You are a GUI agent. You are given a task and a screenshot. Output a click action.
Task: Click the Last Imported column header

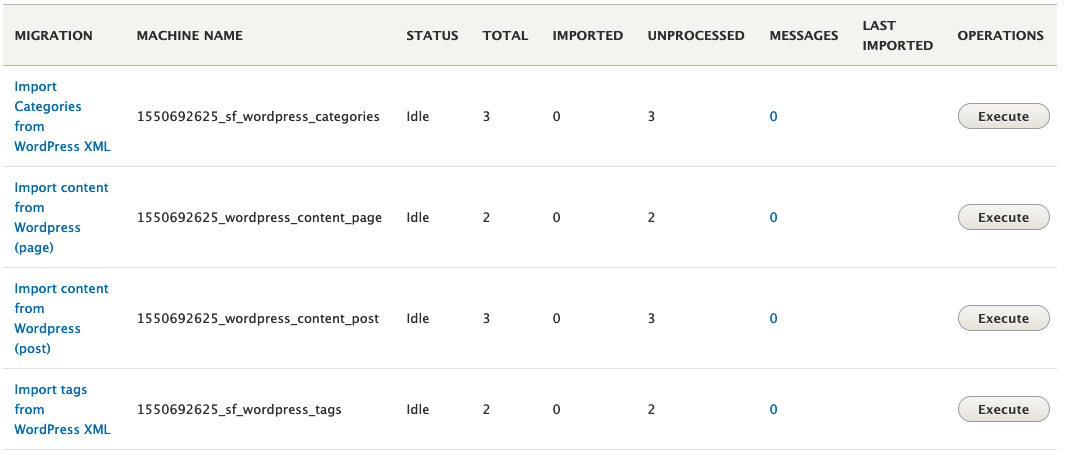896,35
